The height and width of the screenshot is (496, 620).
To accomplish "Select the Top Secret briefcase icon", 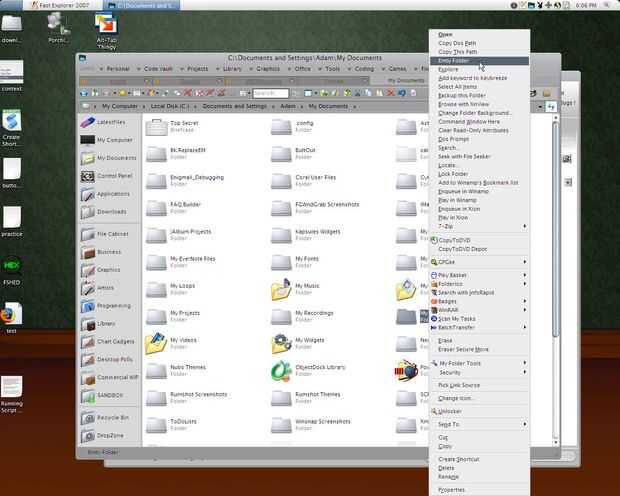I will pyautogui.click(x=156, y=127).
